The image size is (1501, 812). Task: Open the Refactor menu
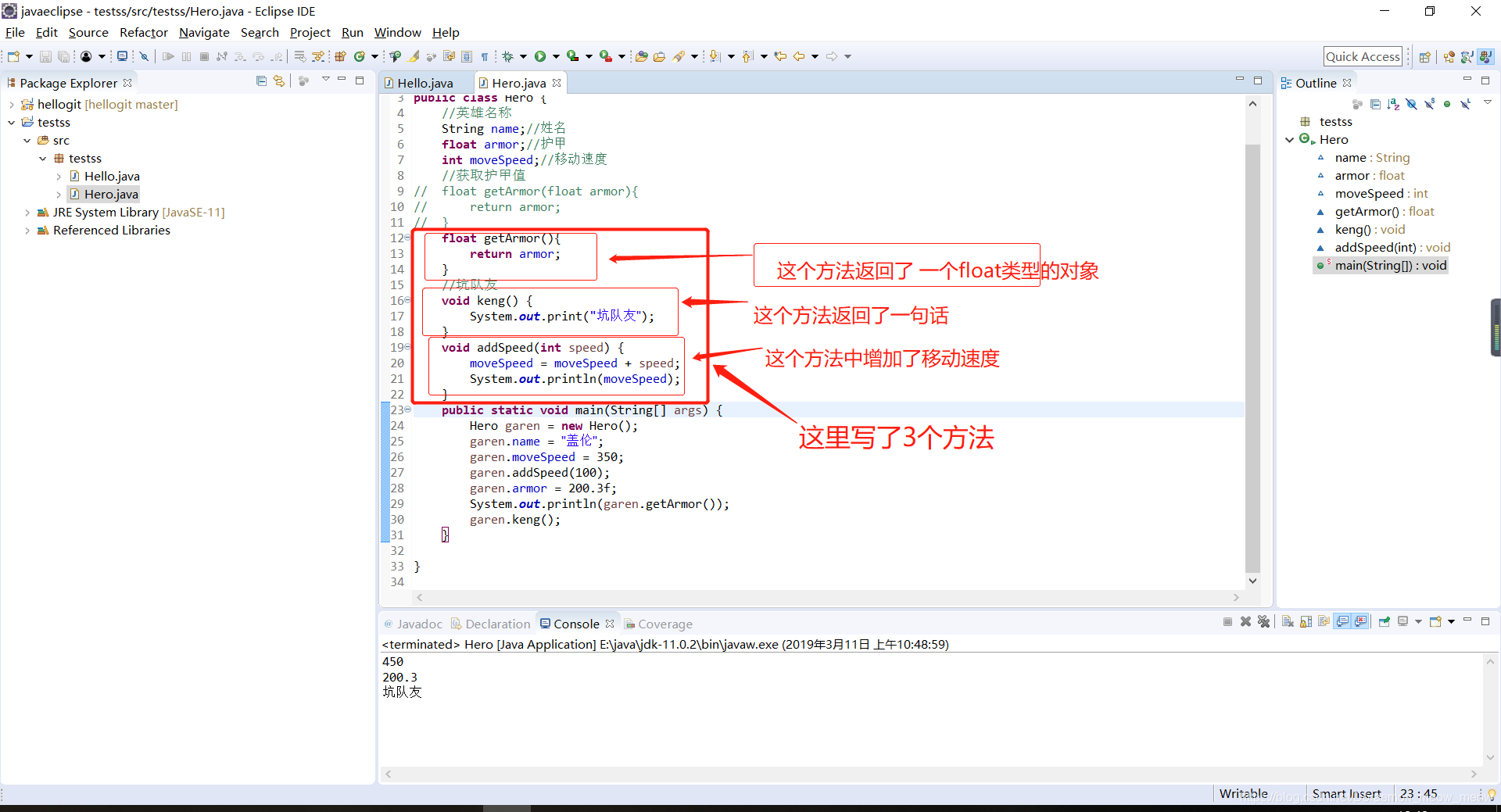pos(144,33)
